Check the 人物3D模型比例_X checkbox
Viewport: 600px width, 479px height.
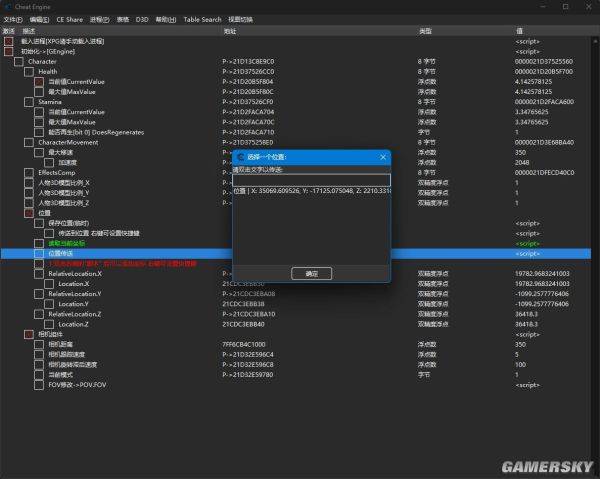point(29,183)
